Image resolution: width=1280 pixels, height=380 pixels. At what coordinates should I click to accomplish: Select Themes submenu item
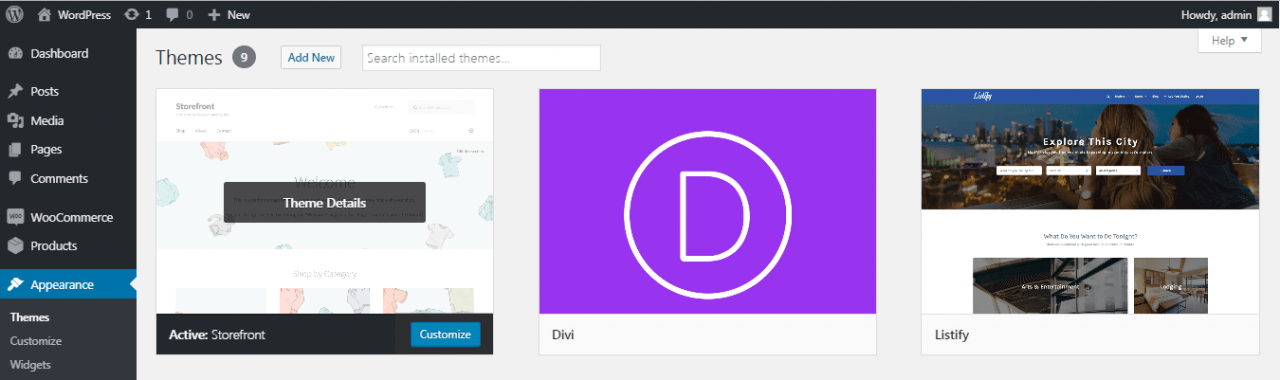coord(29,317)
